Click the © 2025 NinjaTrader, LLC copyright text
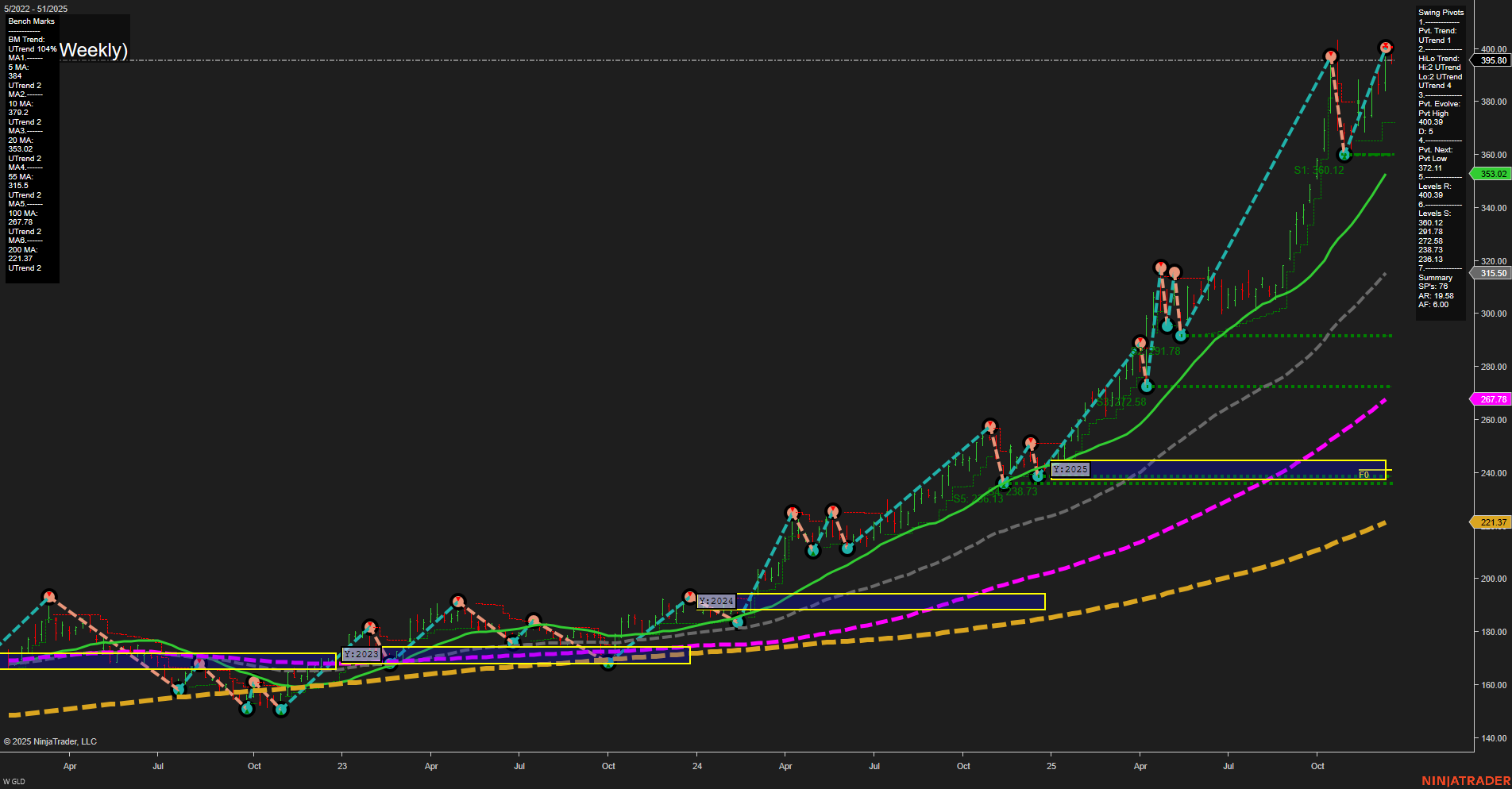 click(x=49, y=741)
